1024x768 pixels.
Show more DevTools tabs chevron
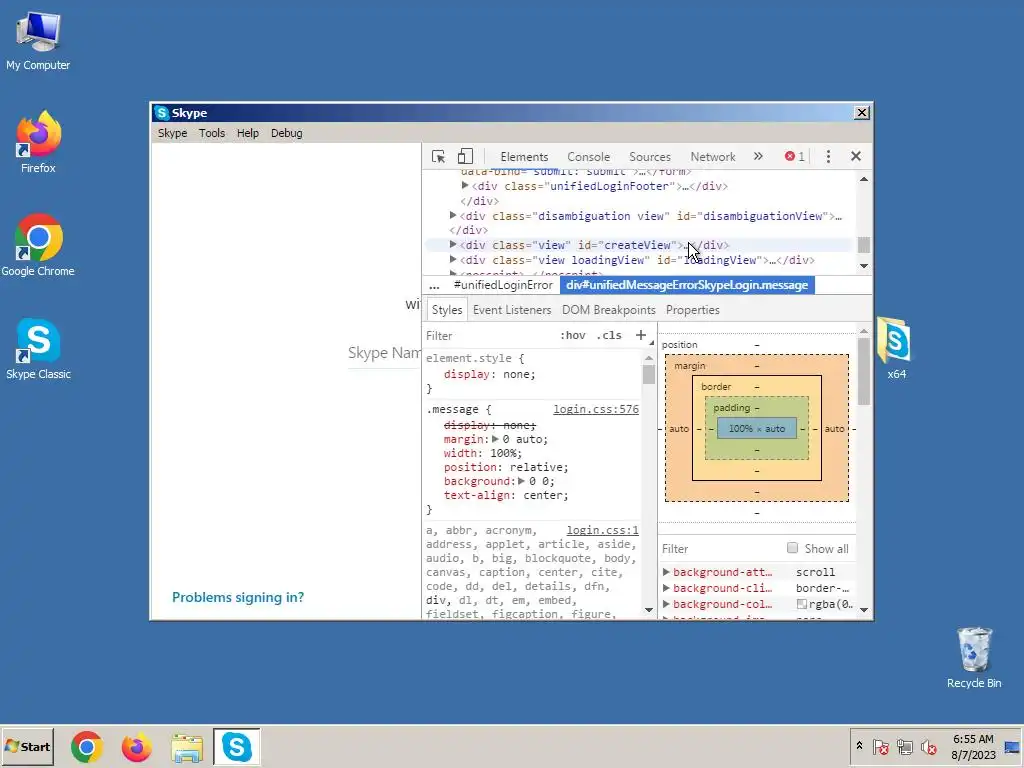pos(758,157)
